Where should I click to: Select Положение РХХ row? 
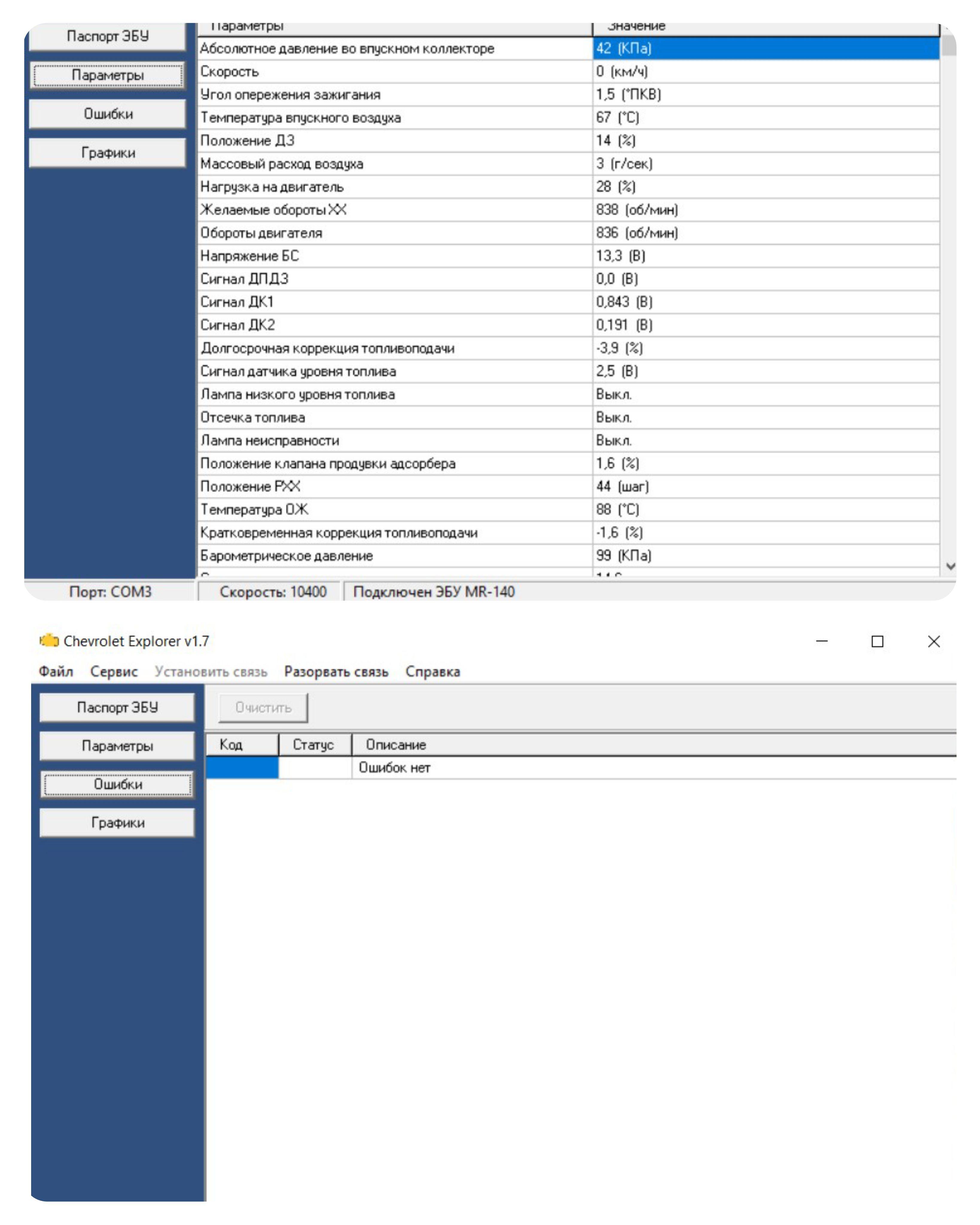coord(568,486)
